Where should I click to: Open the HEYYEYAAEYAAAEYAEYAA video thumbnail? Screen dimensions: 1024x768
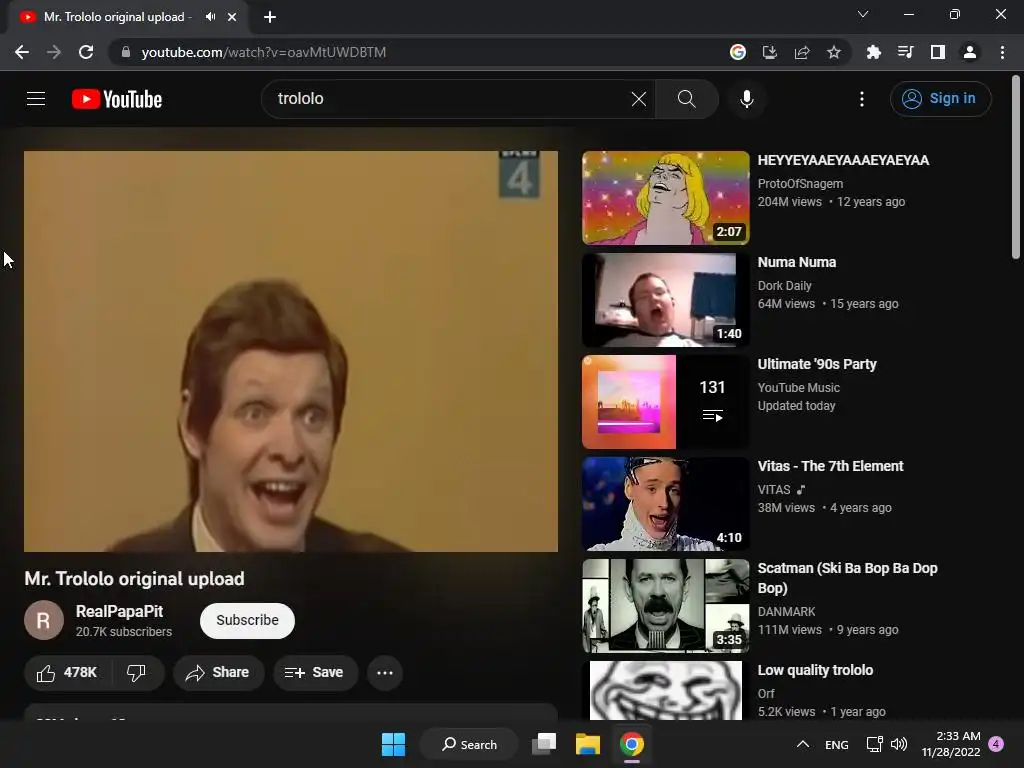(x=665, y=198)
